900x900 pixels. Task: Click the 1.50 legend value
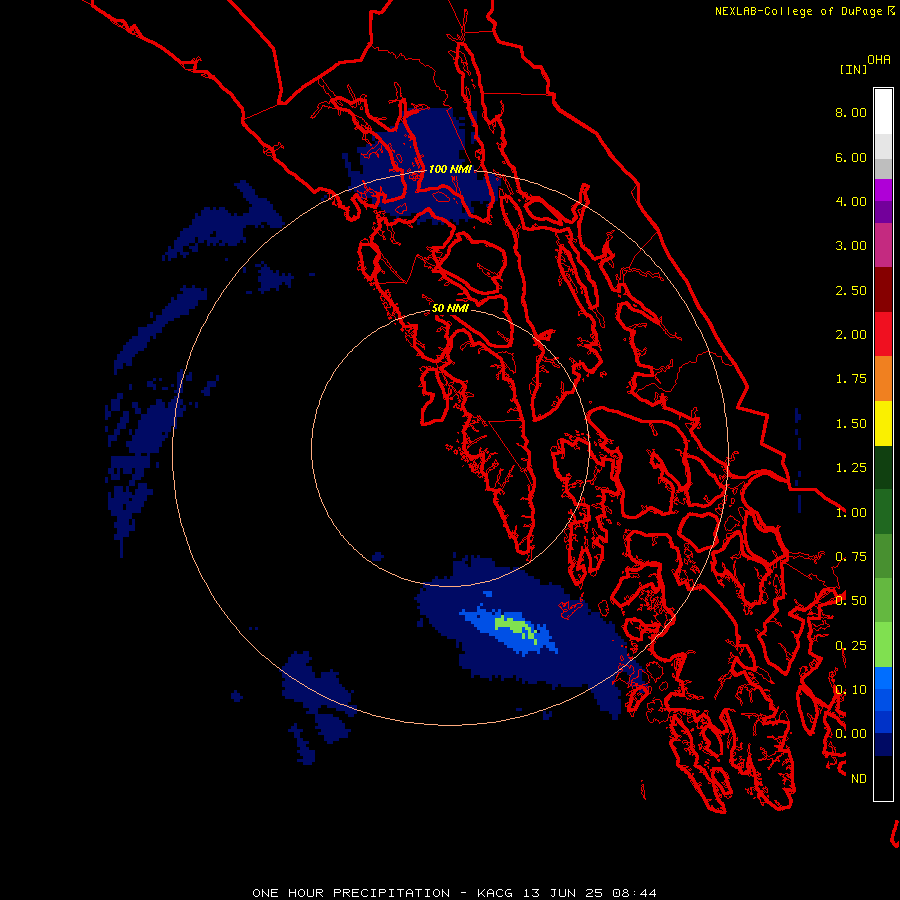click(851, 424)
